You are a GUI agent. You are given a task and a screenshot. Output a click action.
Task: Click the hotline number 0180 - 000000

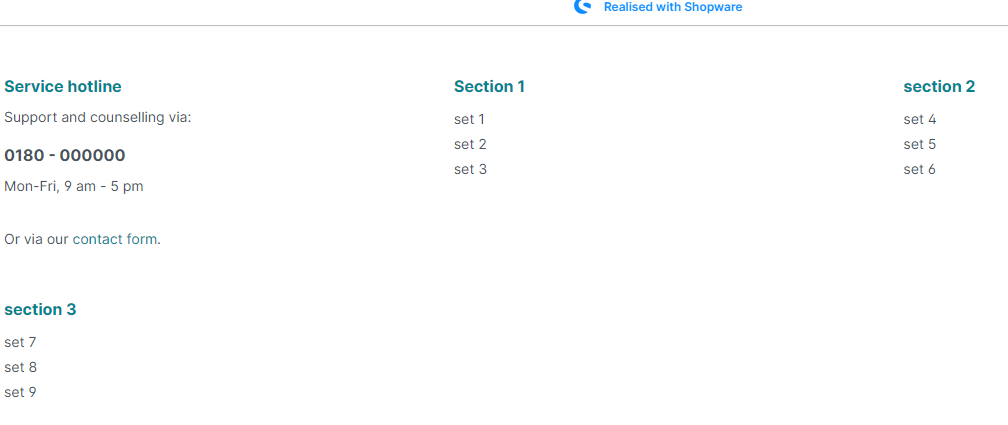[x=65, y=156]
